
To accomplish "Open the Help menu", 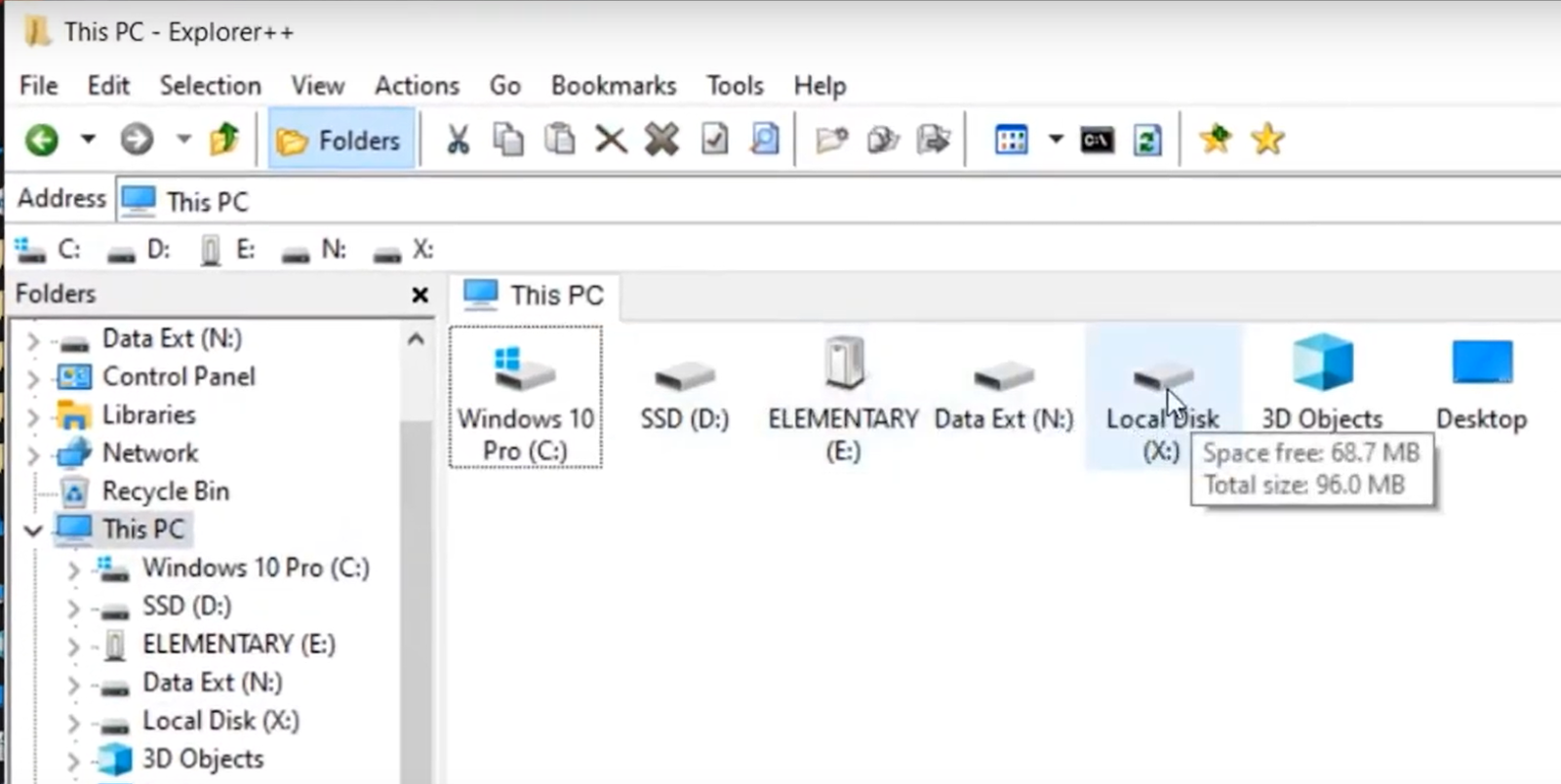I will 821,86.
